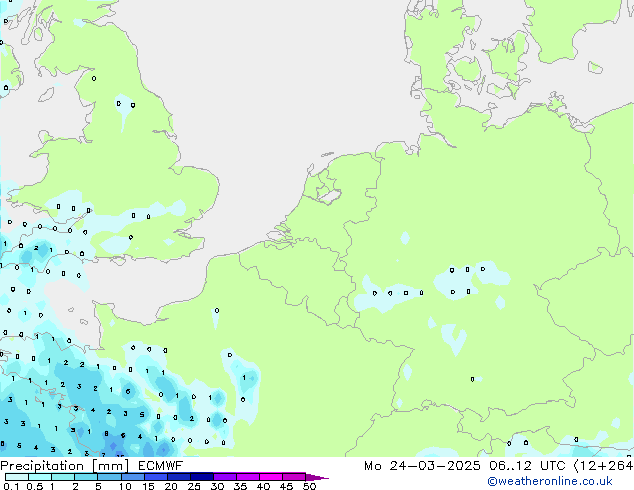
Task: Select the 25–30 mm dark blue swatch
Action: 202,477
